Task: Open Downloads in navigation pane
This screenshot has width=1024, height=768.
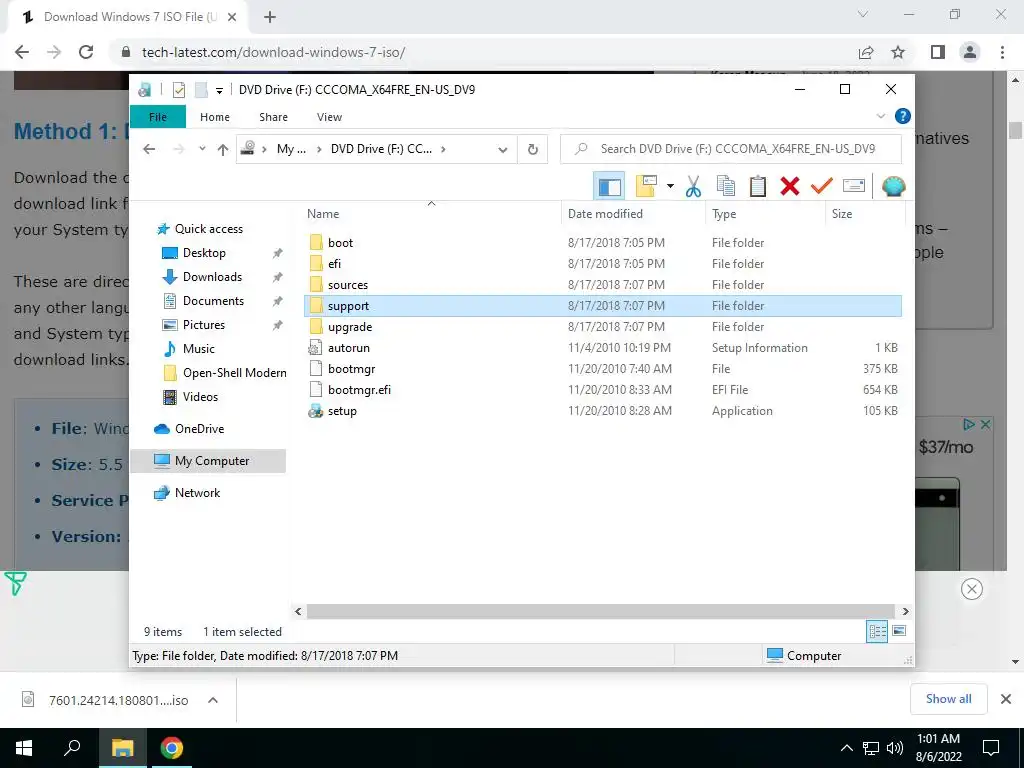Action: 212,277
